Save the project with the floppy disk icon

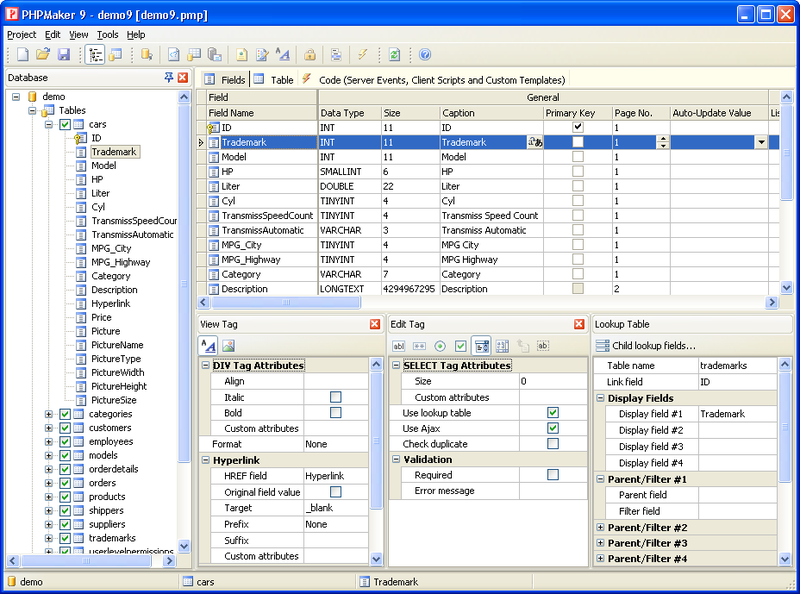pyautogui.click(x=64, y=54)
